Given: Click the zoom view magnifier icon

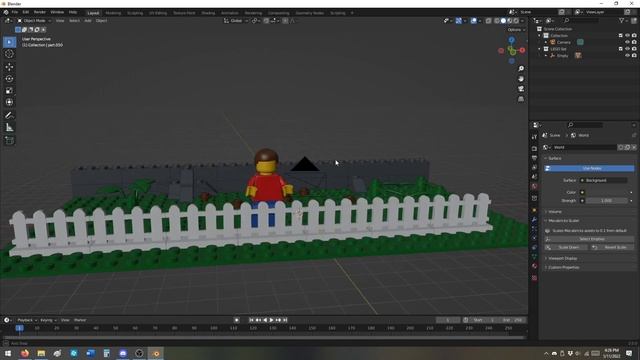Looking at the screenshot, I should pos(521,69).
